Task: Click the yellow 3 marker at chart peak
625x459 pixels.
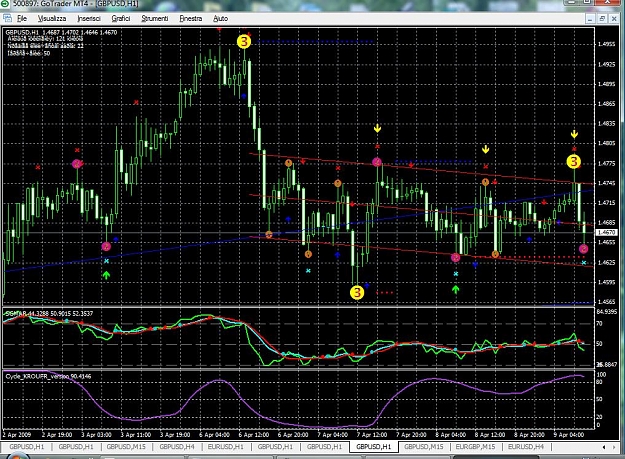Action: pyautogui.click(x=244, y=41)
